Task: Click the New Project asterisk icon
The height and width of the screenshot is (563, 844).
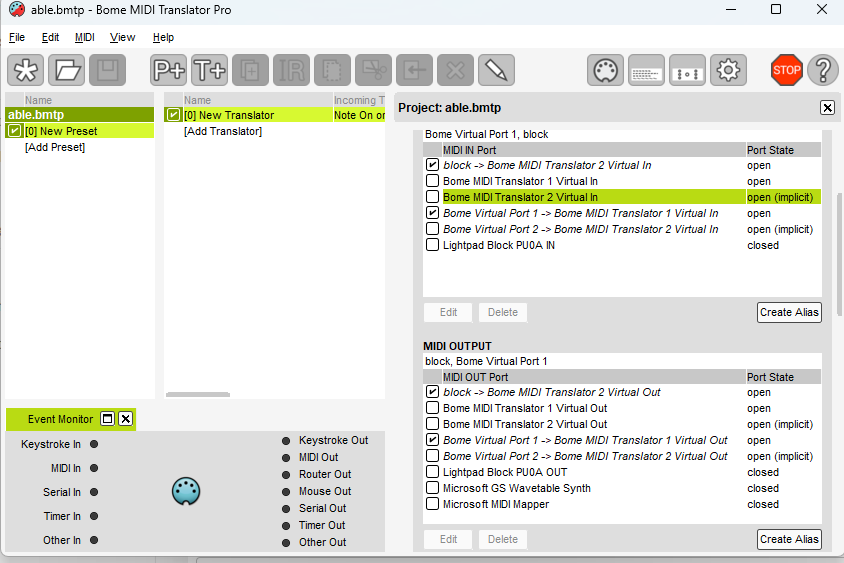Action: tap(25, 70)
